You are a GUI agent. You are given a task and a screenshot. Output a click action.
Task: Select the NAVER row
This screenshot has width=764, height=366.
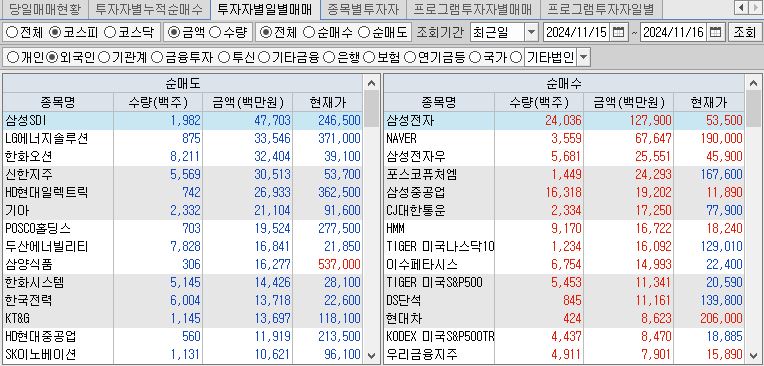point(564,138)
